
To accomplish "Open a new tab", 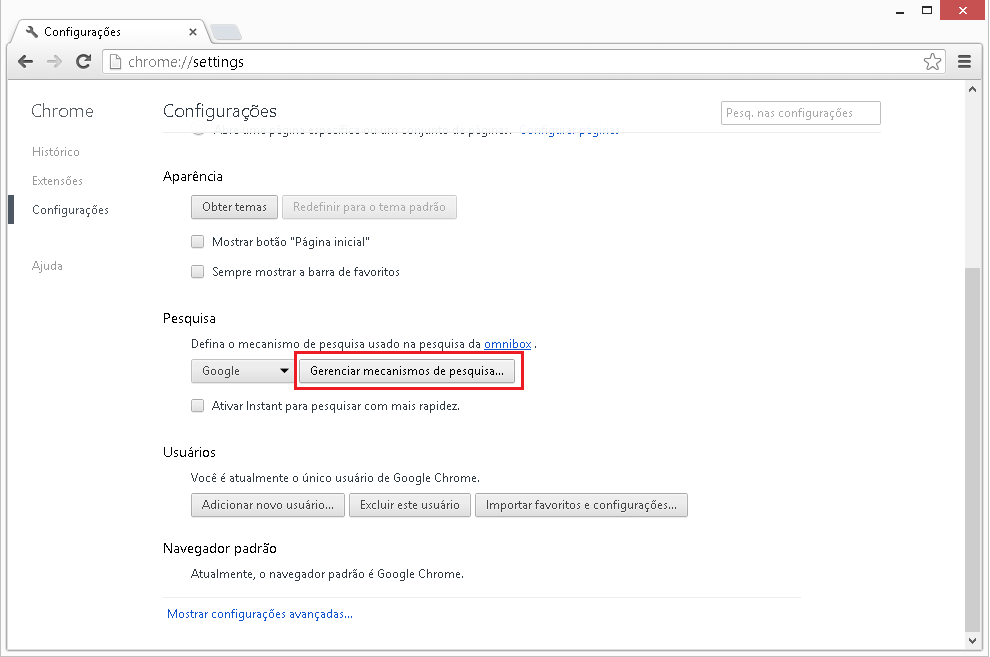I will coord(225,32).
